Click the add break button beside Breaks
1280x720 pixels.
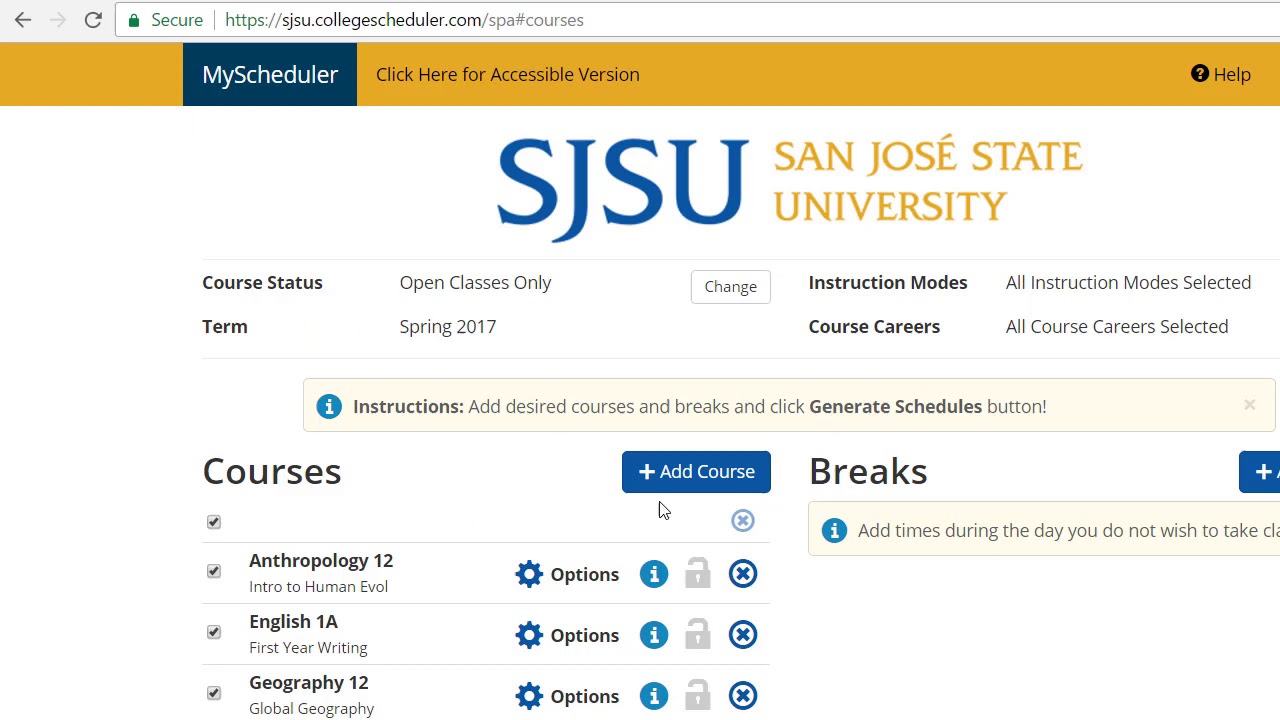[1260, 472]
